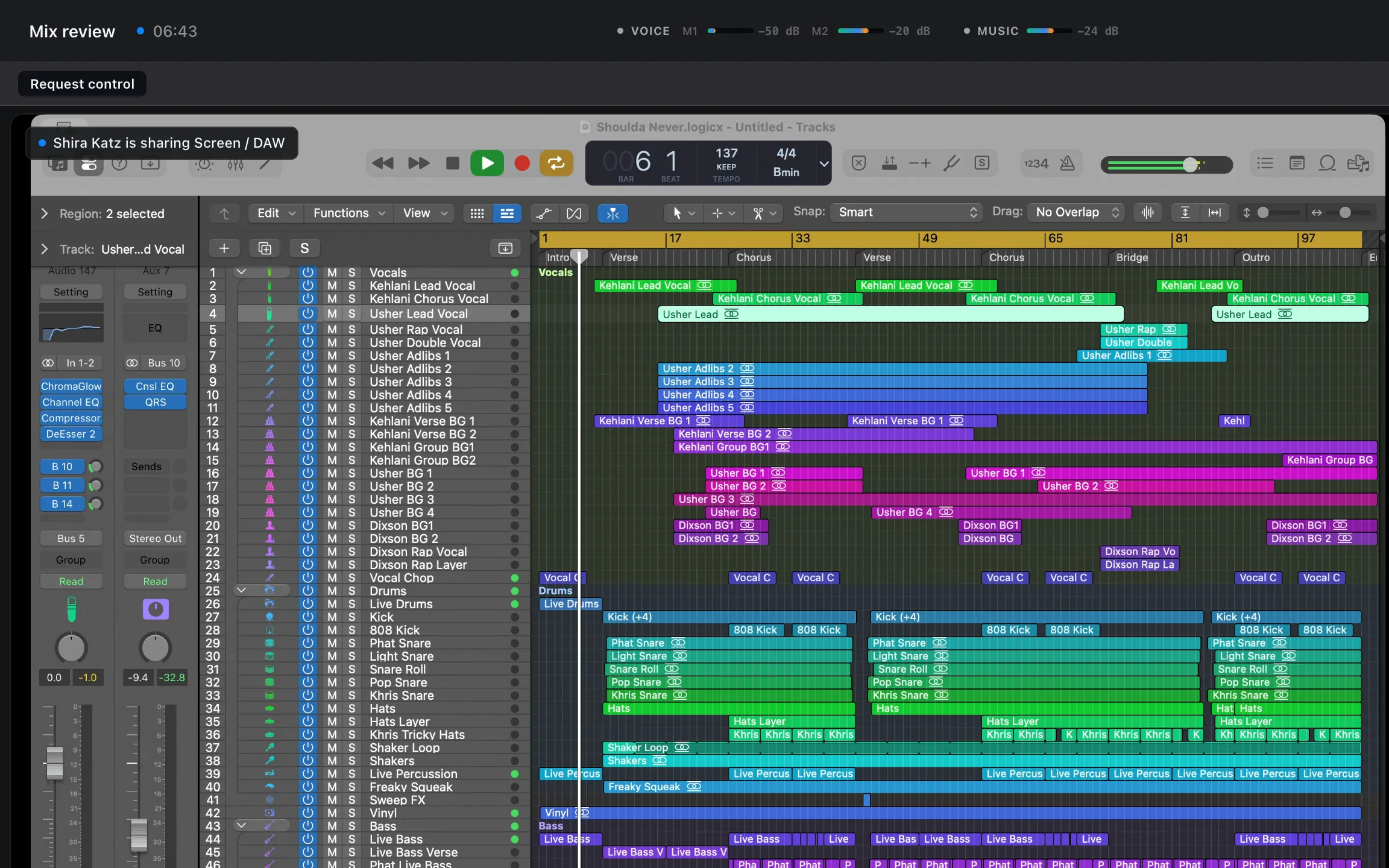The image size is (1389, 868).
Task: Click the Rewind transport button
Action: pyautogui.click(x=383, y=163)
